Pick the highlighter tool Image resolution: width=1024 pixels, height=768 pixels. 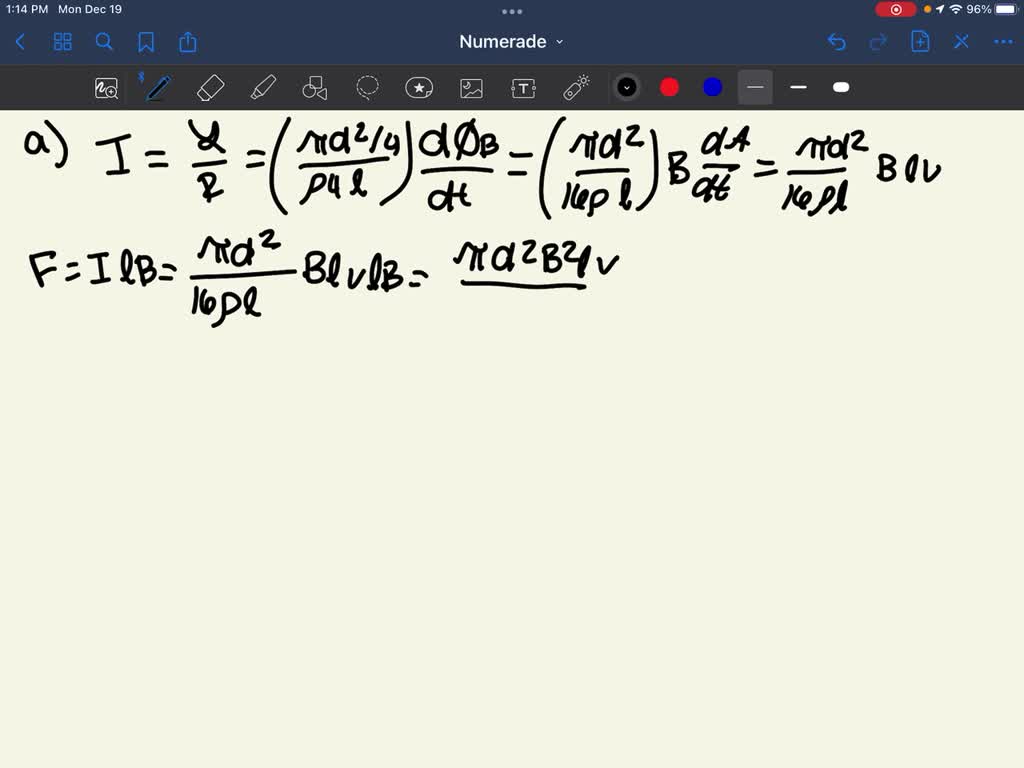coord(263,88)
